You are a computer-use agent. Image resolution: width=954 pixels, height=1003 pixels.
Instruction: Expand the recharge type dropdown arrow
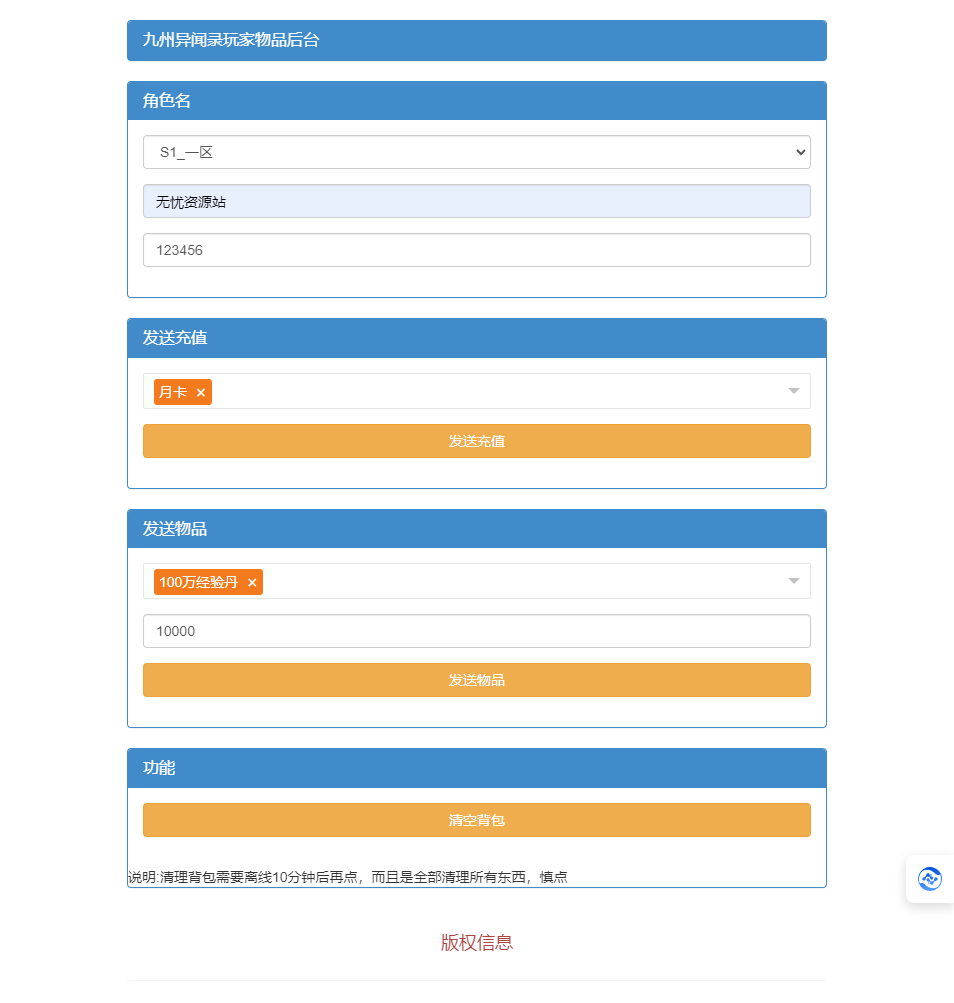click(x=793, y=391)
